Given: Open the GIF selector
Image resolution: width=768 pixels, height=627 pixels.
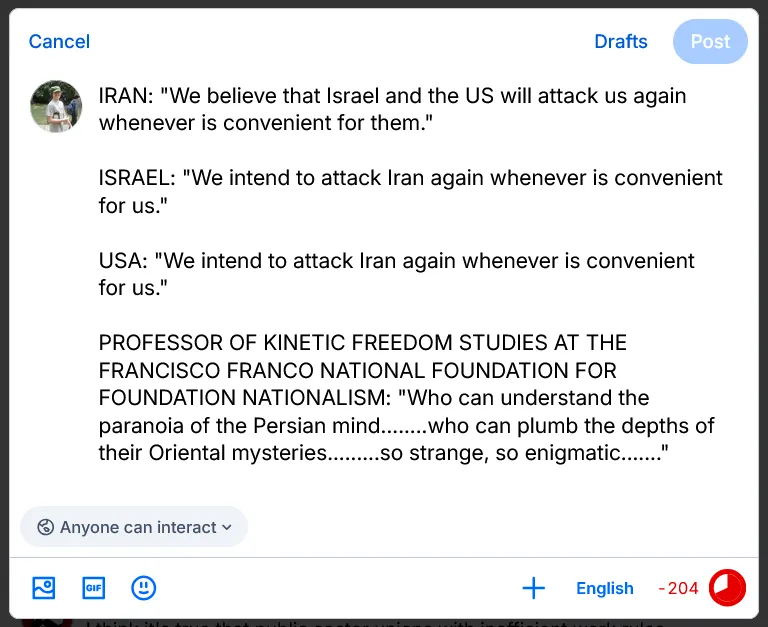Looking at the screenshot, I should point(93,588).
